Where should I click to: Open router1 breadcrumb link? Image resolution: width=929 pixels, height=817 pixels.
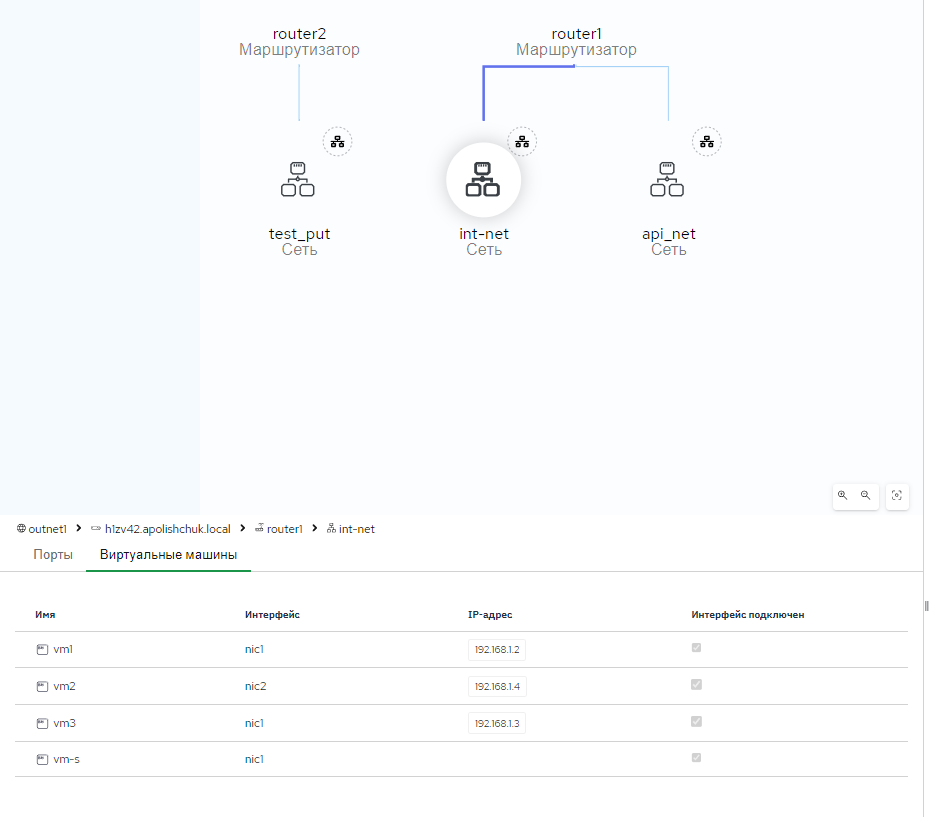pyautogui.click(x=284, y=529)
